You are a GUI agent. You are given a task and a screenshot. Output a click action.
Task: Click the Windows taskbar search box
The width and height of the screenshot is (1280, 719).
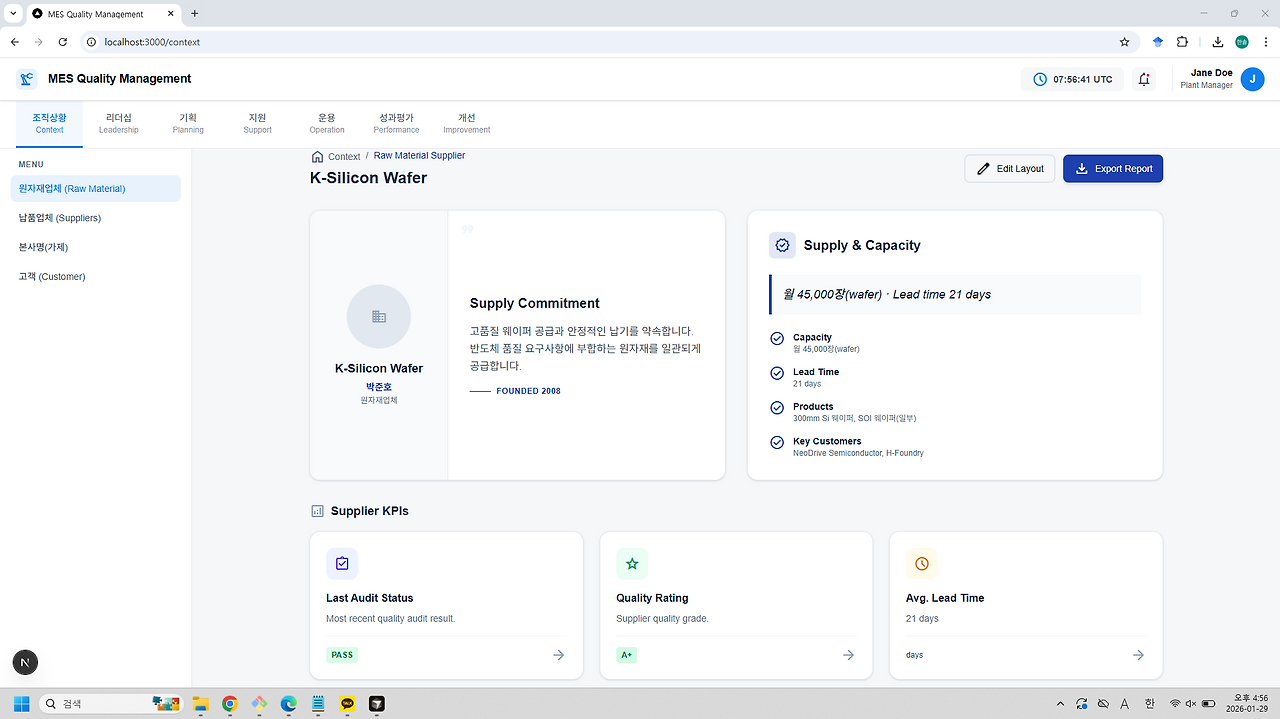(112, 704)
